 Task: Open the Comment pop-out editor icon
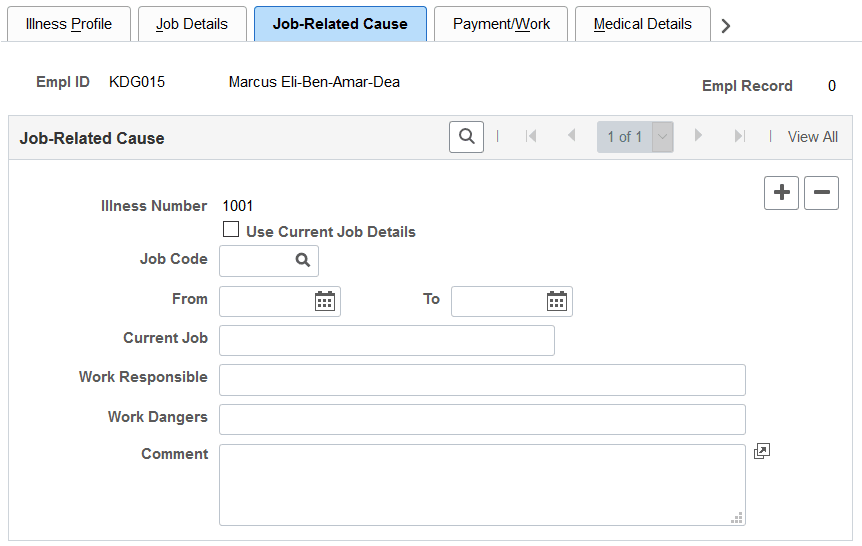click(x=762, y=451)
